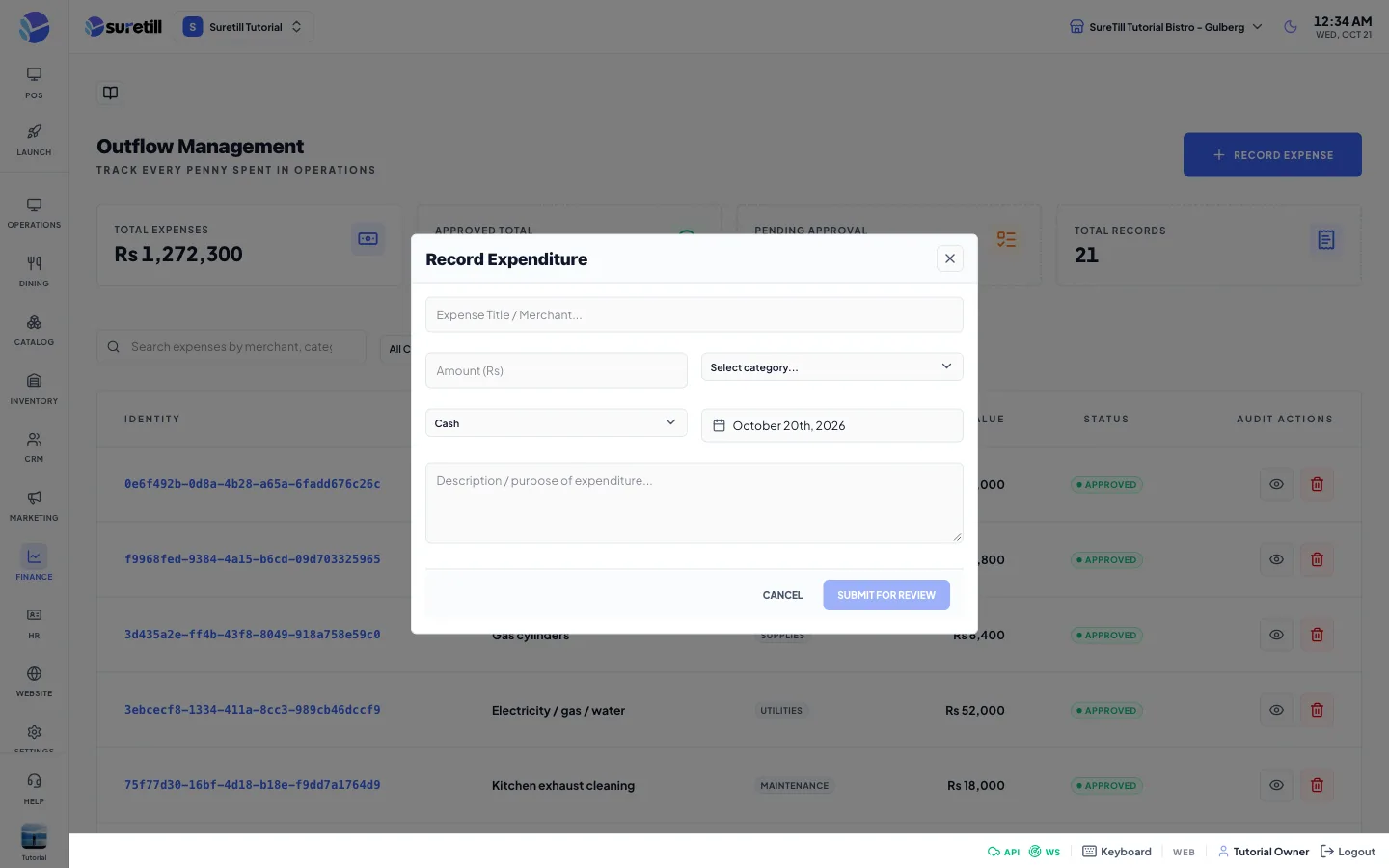
Task: Go to Operations in sidebar
Action: tap(34, 213)
